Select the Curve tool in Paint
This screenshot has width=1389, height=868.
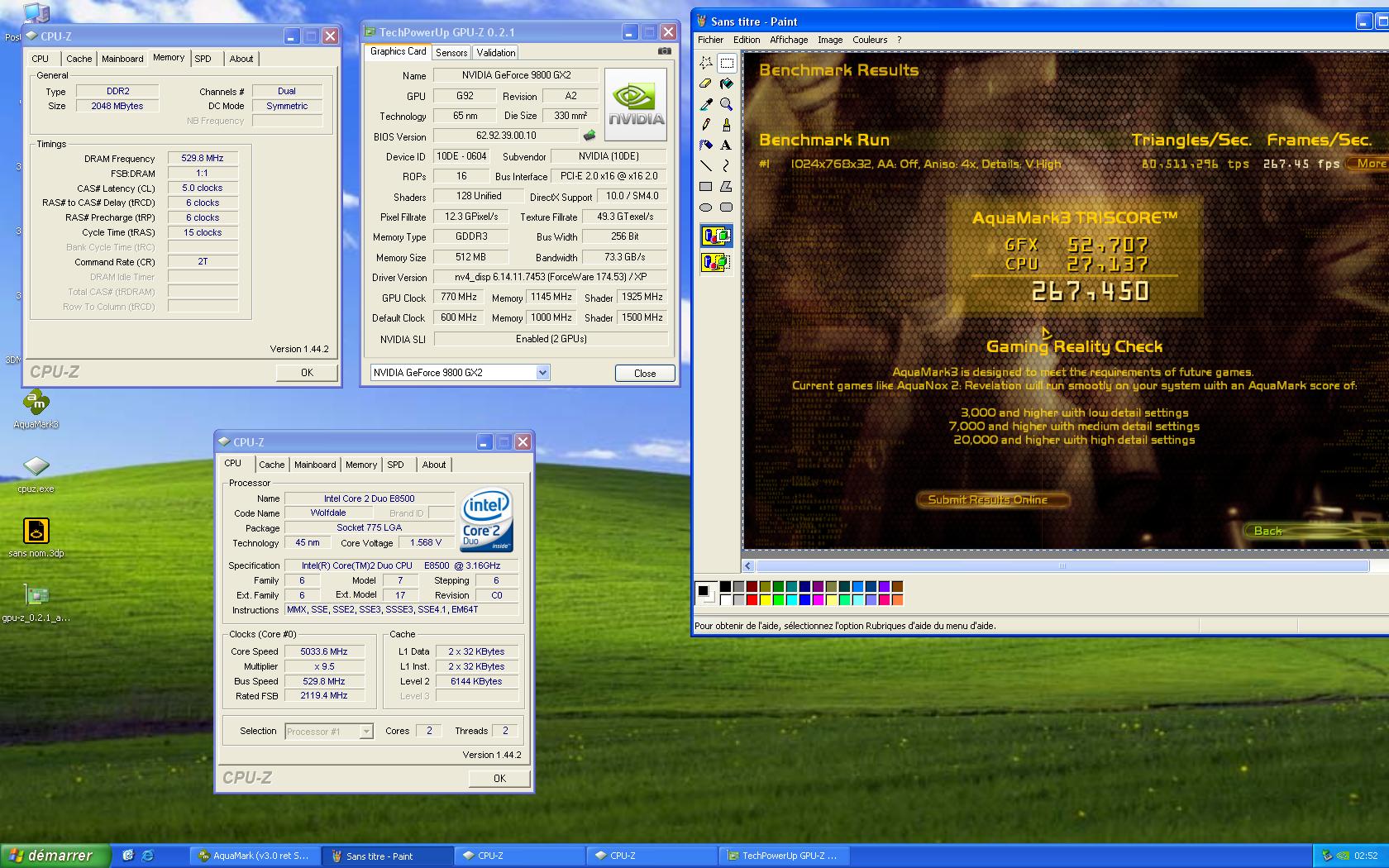click(727, 166)
